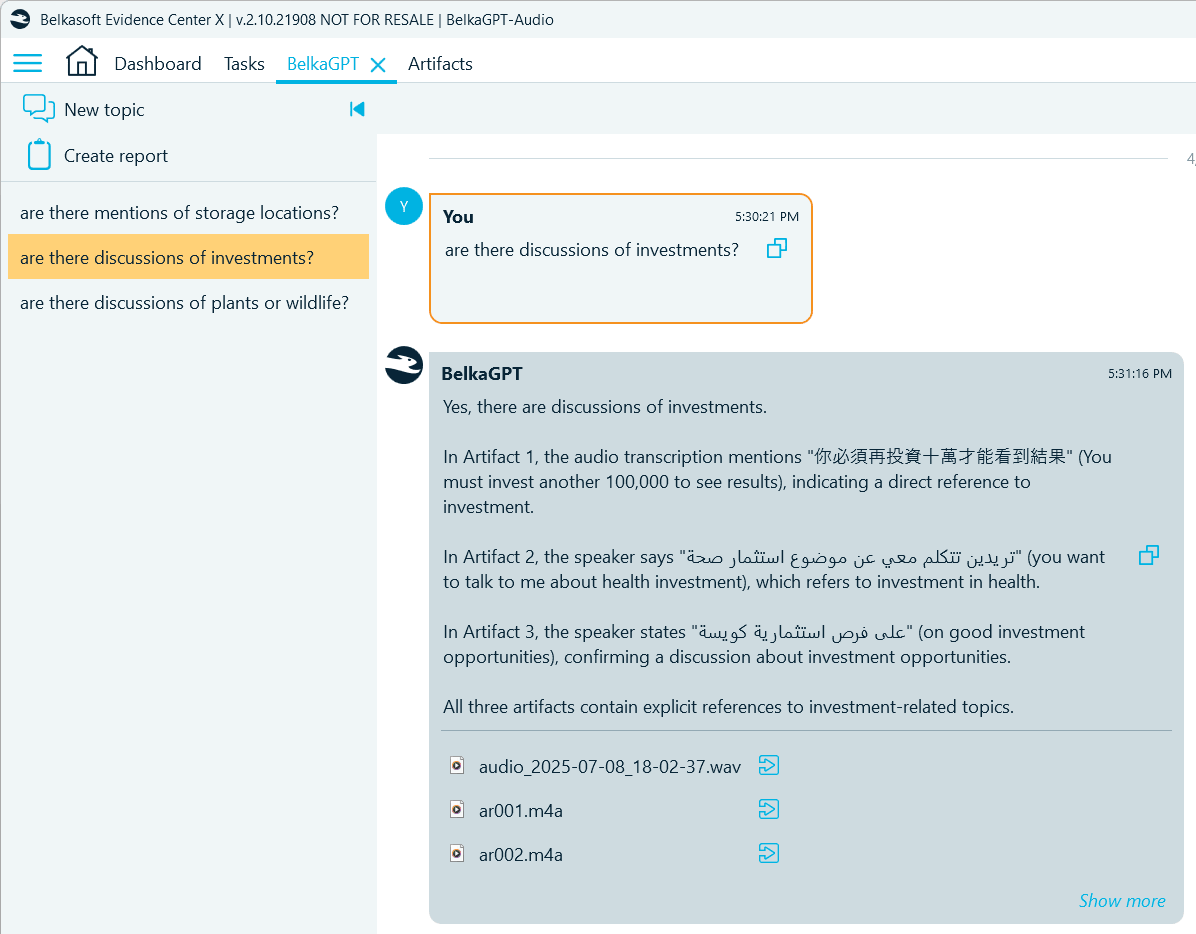Close the BelkaGPT tab
This screenshot has width=1196, height=934.
coord(378,65)
